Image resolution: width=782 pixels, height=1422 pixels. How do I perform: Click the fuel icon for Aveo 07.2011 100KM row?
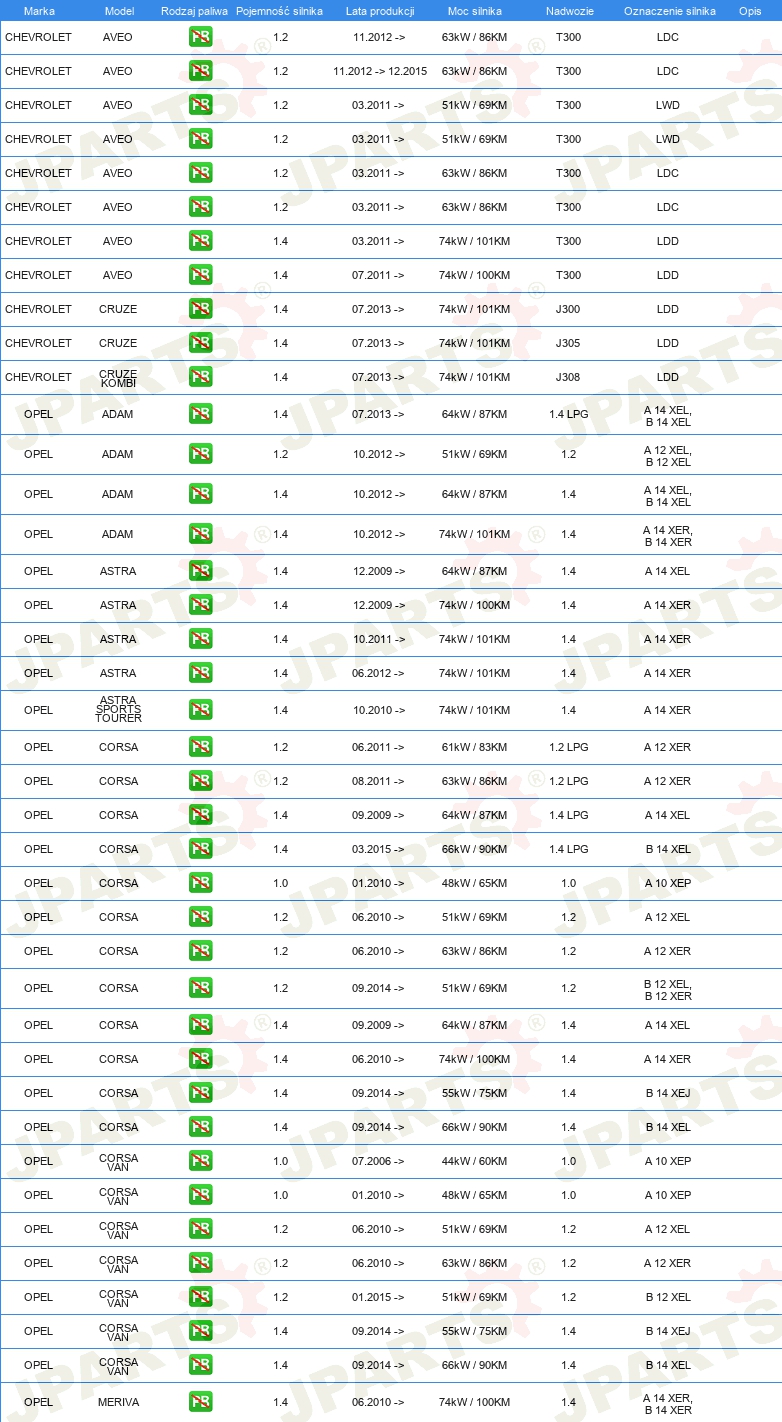point(200,275)
